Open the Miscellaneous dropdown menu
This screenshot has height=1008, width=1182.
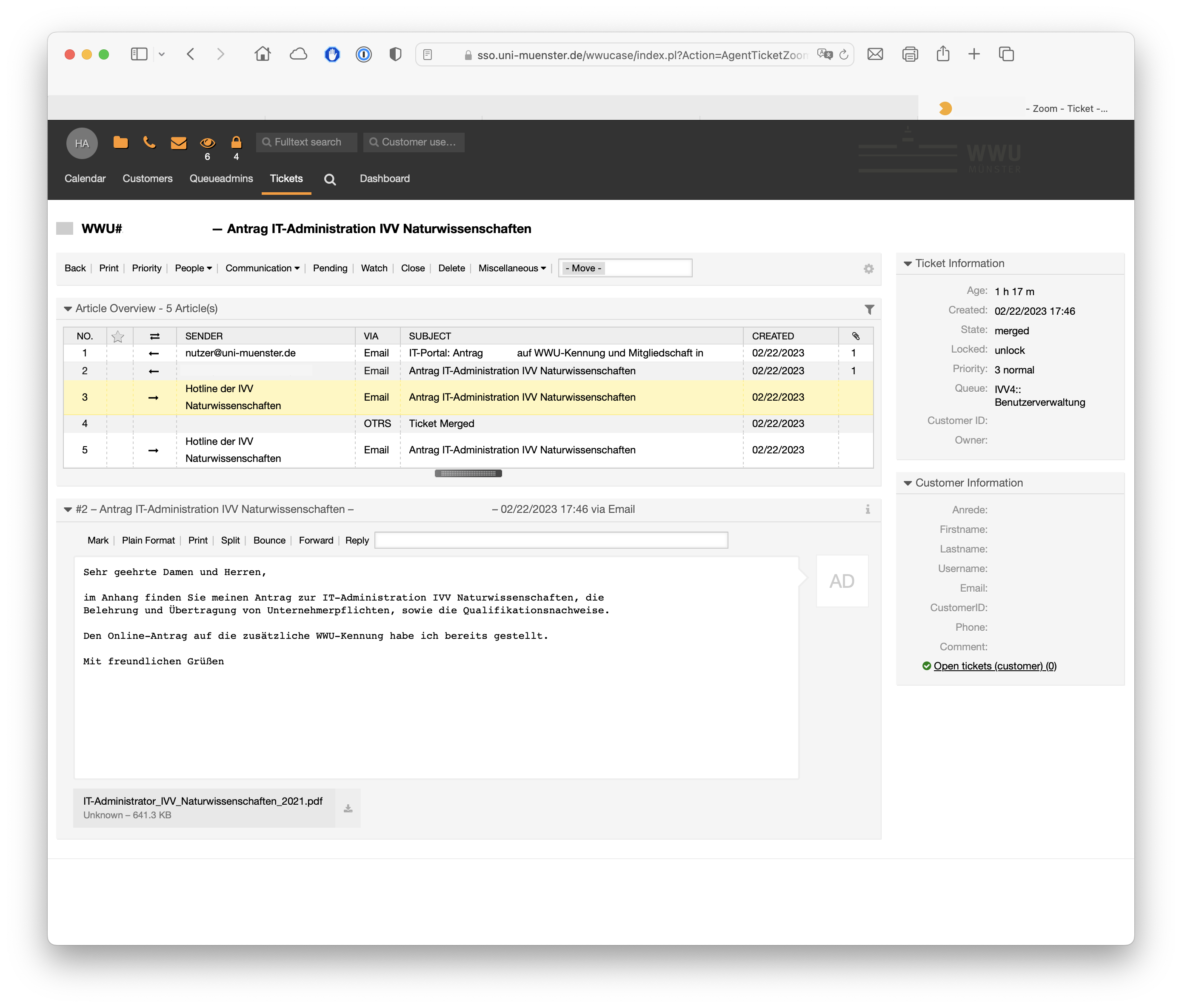[x=512, y=268]
